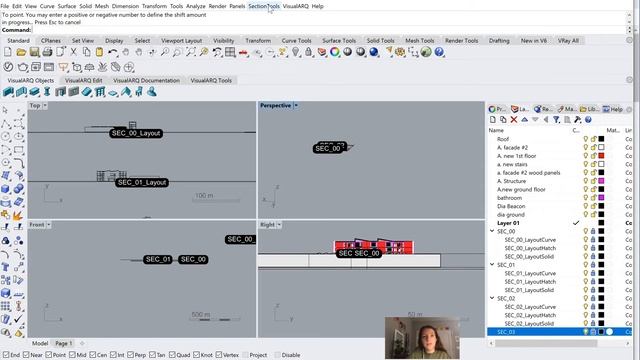Click the light bulb Hide Objects icon
The height and width of the screenshot is (360, 640).
(x=296, y=52)
